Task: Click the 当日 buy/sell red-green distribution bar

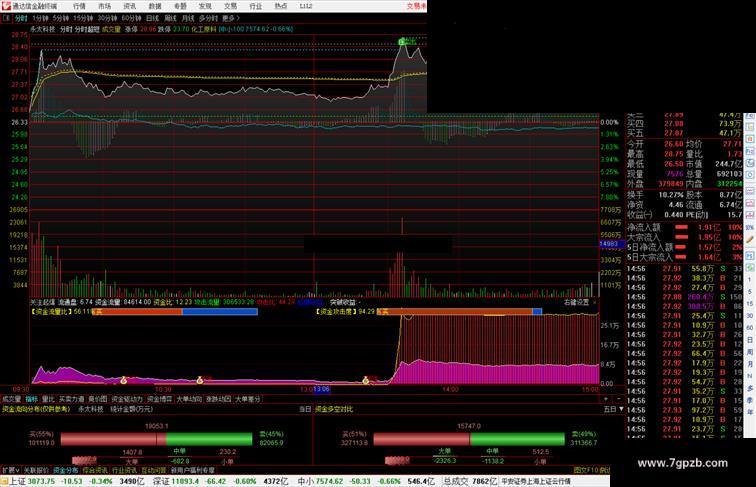Action: tap(157, 439)
